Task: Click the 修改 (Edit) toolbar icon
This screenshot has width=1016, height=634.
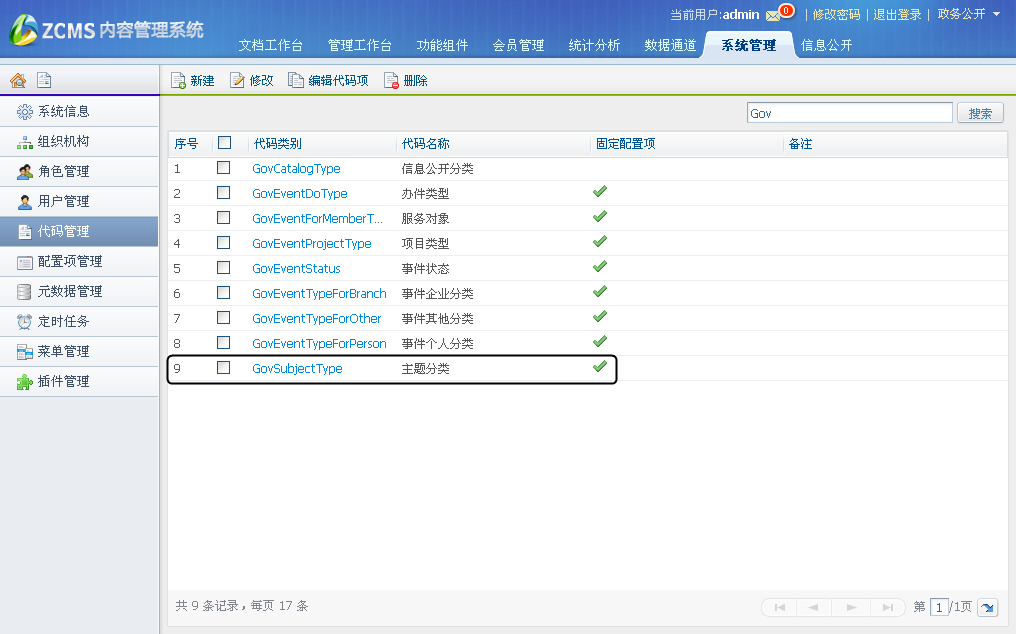Action: [238, 81]
